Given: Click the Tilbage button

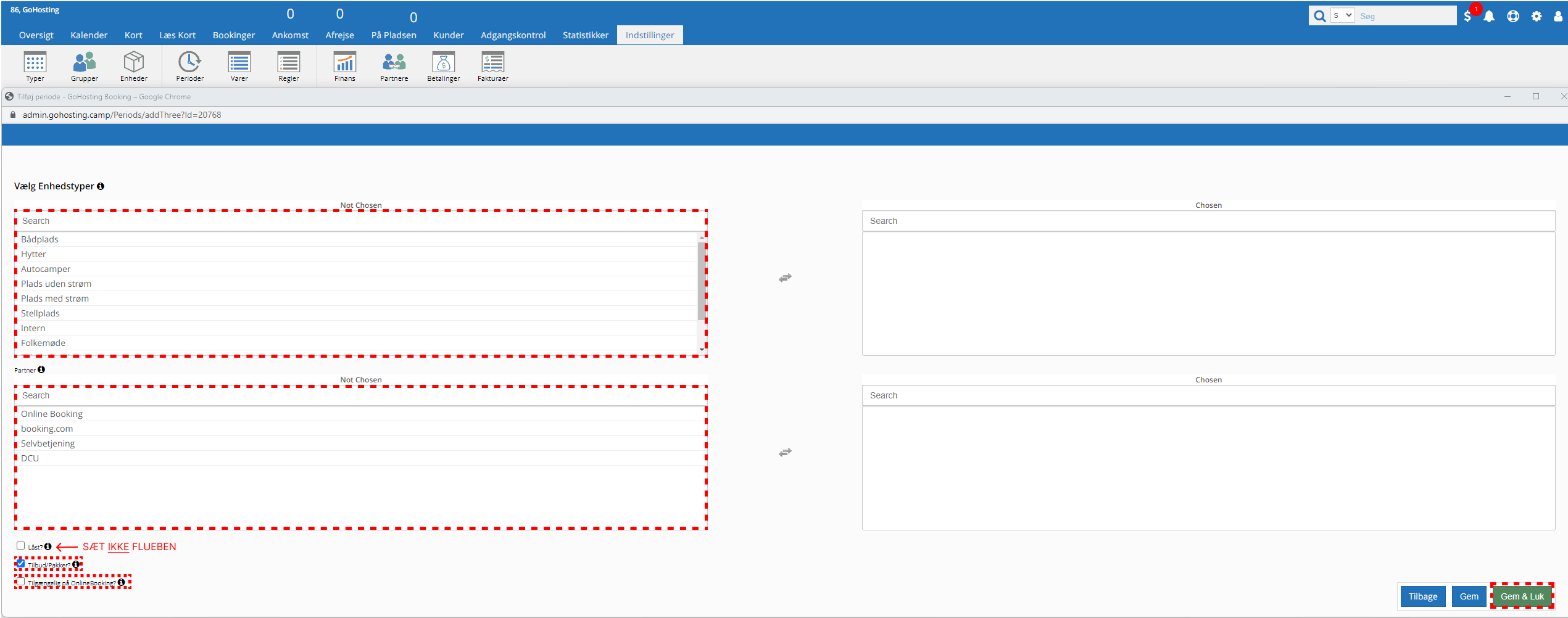Looking at the screenshot, I should 1422,596.
